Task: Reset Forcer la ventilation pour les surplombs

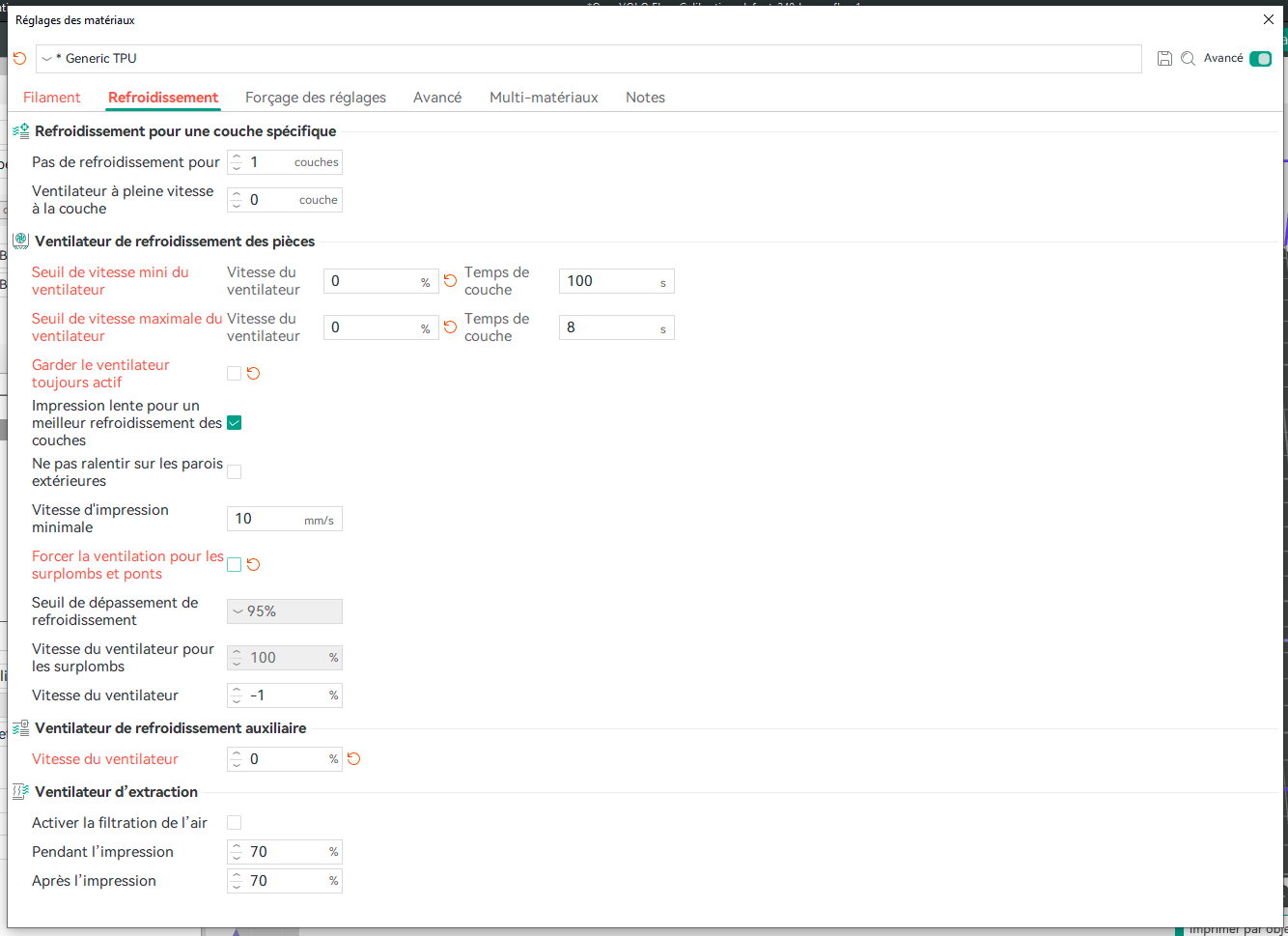Action: coord(254,565)
